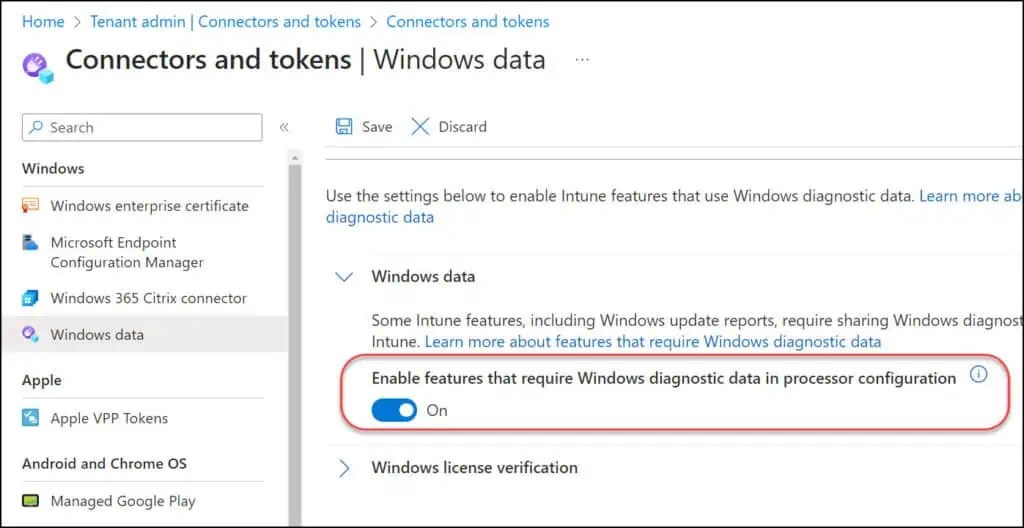
Task: Click Android and Chrome OS group header
Action: click(x=104, y=464)
